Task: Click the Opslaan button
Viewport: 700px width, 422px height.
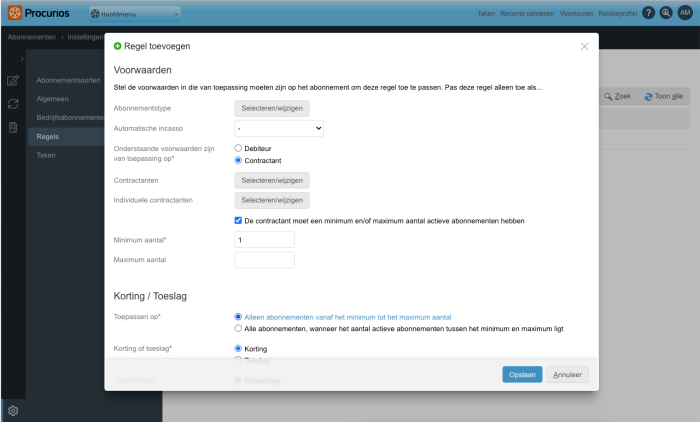Action: 522,375
